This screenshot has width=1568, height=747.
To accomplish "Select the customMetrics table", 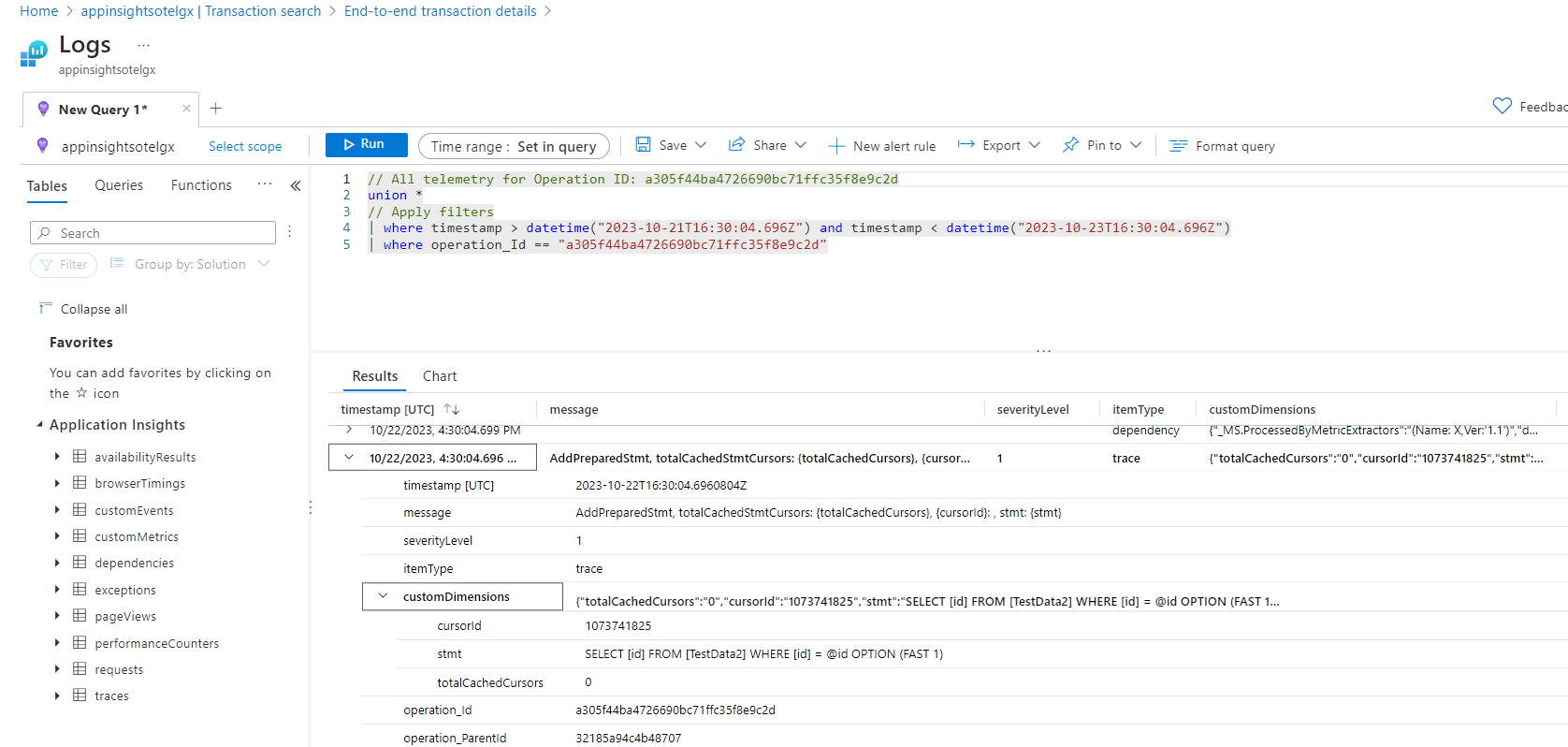I will coord(137,536).
